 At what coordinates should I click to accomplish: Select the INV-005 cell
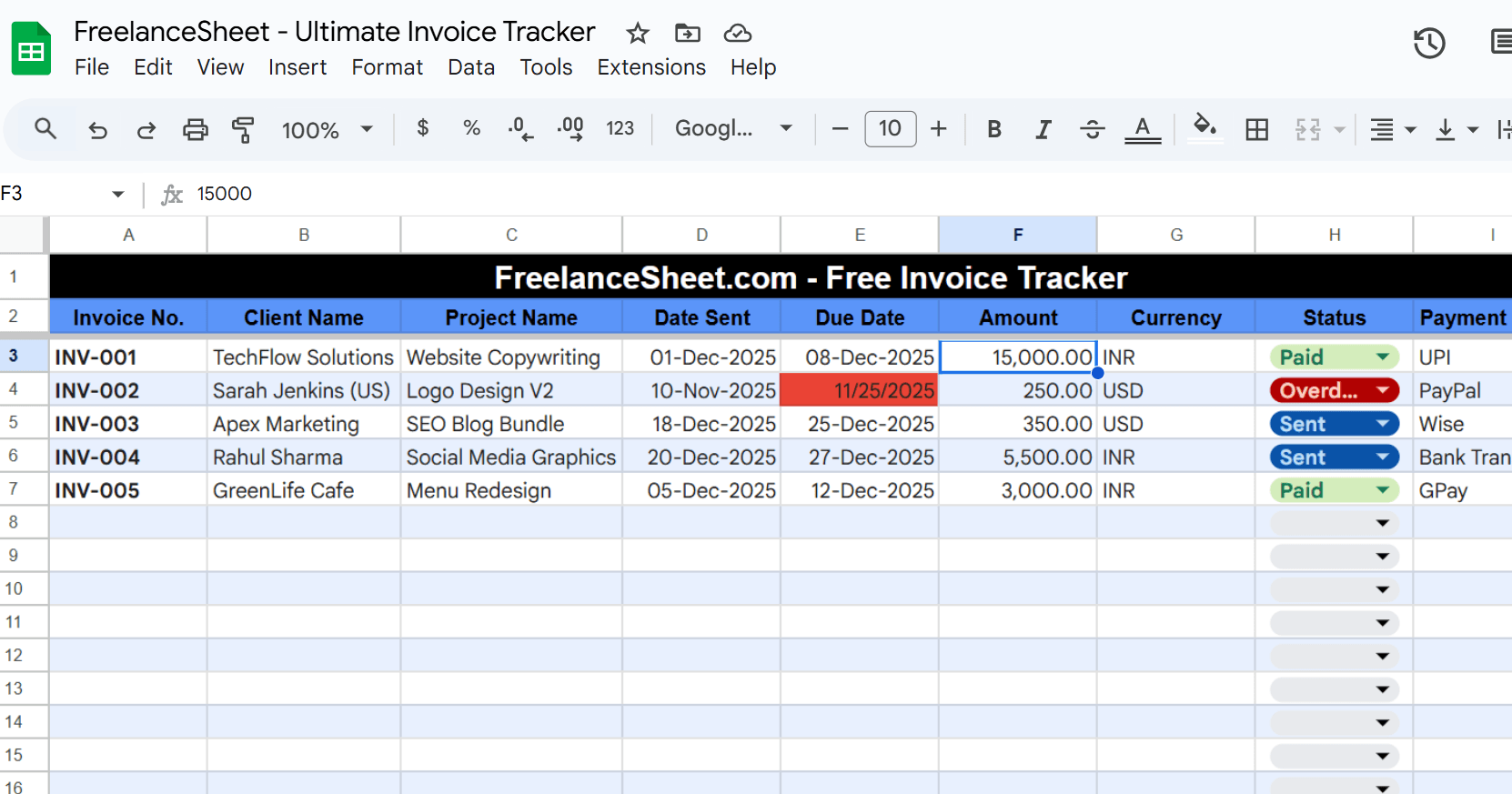[128, 490]
